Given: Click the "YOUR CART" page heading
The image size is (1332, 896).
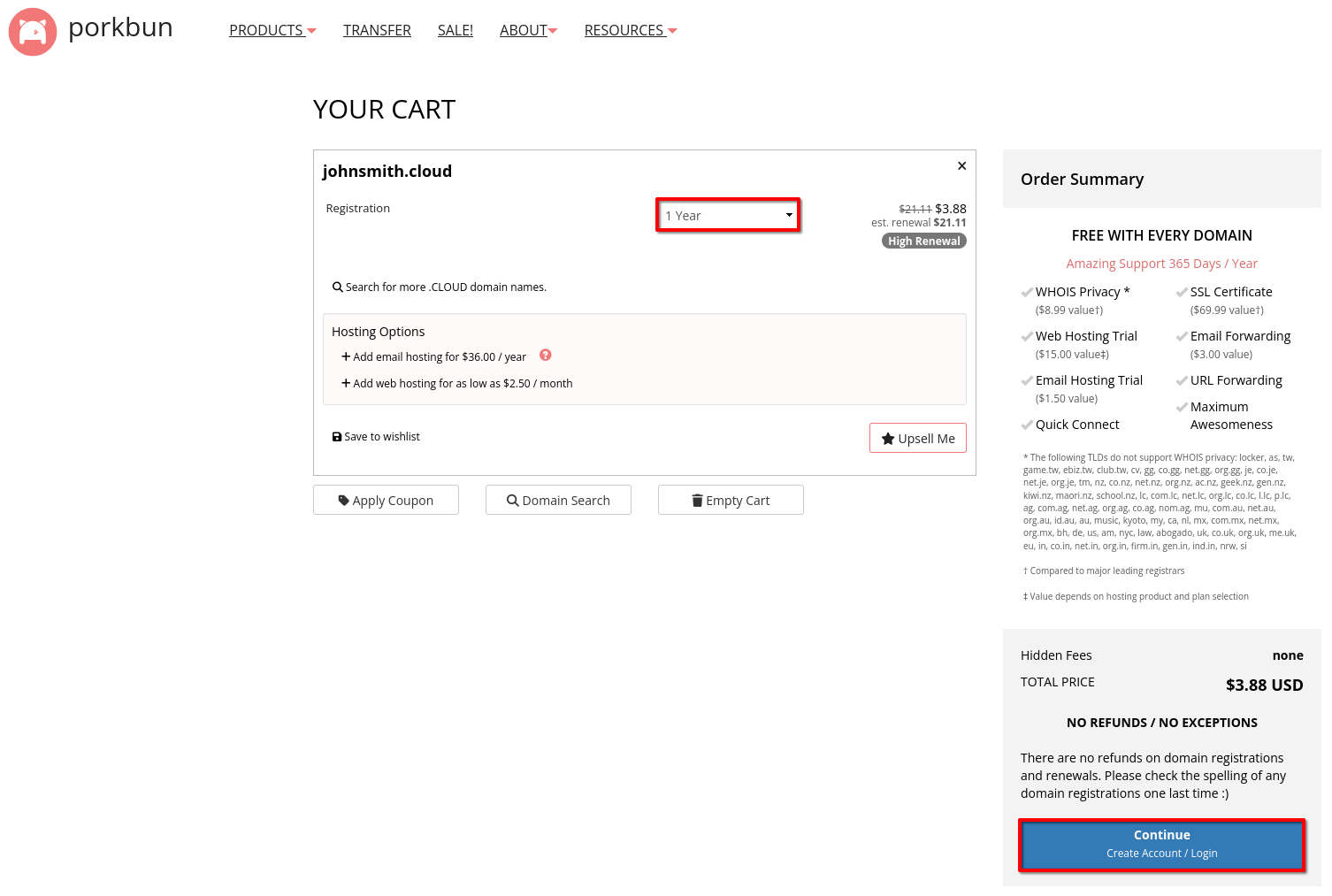Looking at the screenshot, I should tap(384, 110).
